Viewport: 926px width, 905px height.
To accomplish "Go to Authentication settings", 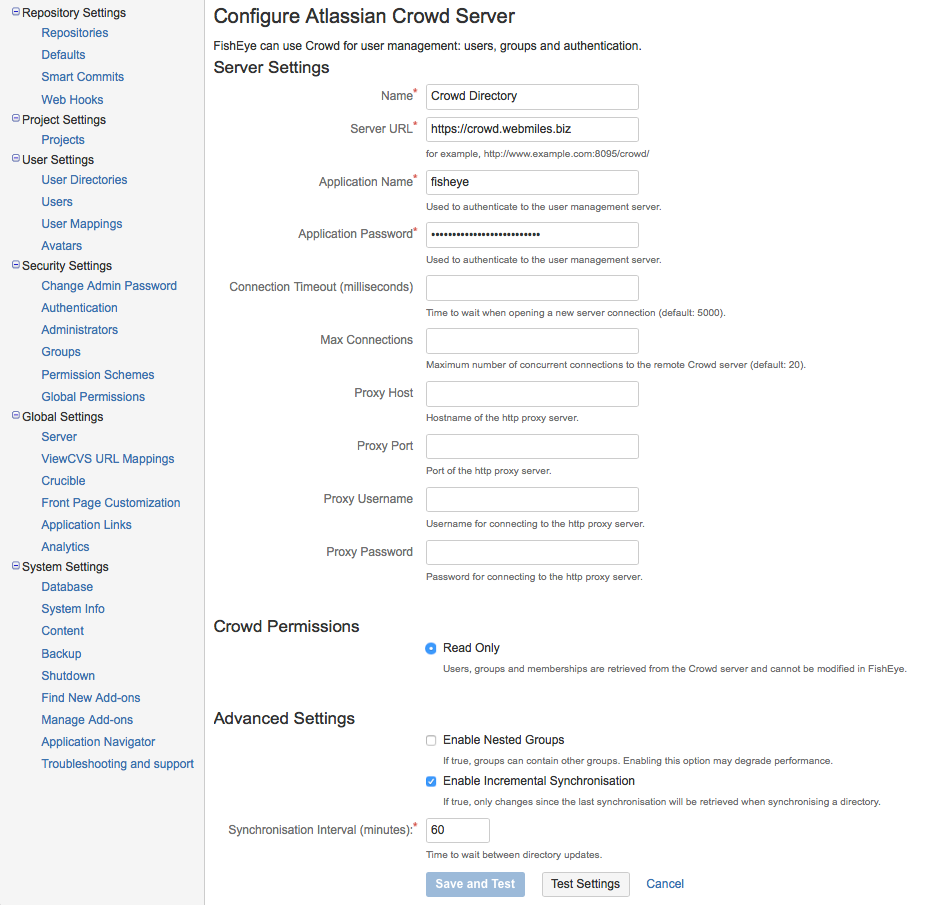I will click(x=79, y=308).
